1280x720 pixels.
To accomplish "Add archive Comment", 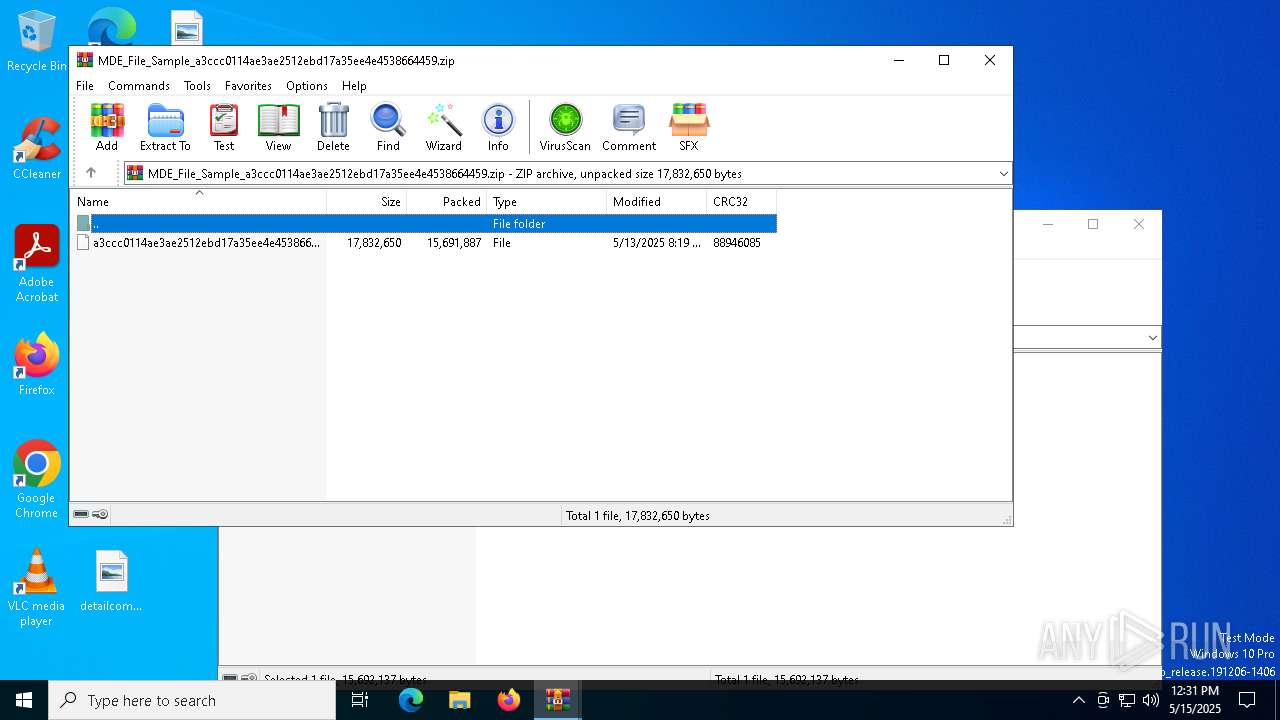I will (x=629, y=127).
